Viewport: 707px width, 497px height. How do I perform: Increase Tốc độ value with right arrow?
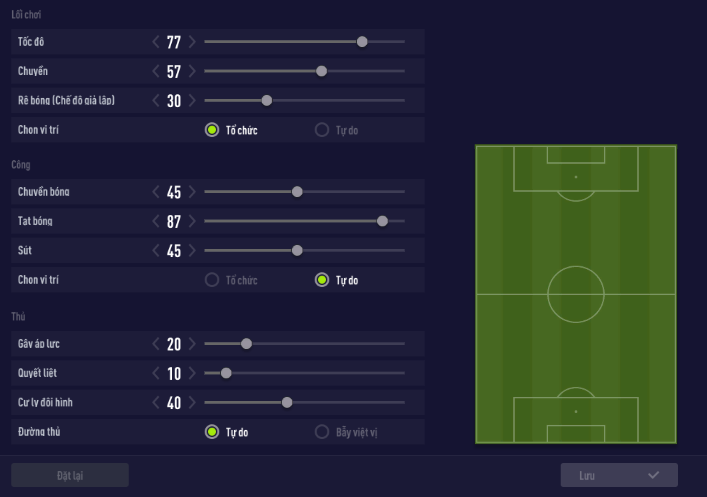pyautogui.click(x=192, y=42)
